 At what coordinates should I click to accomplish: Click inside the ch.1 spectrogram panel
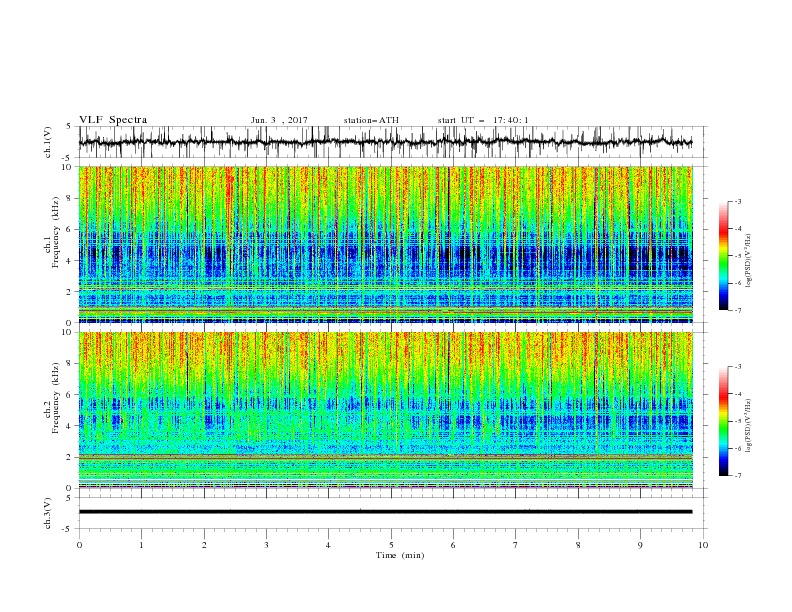385,244
